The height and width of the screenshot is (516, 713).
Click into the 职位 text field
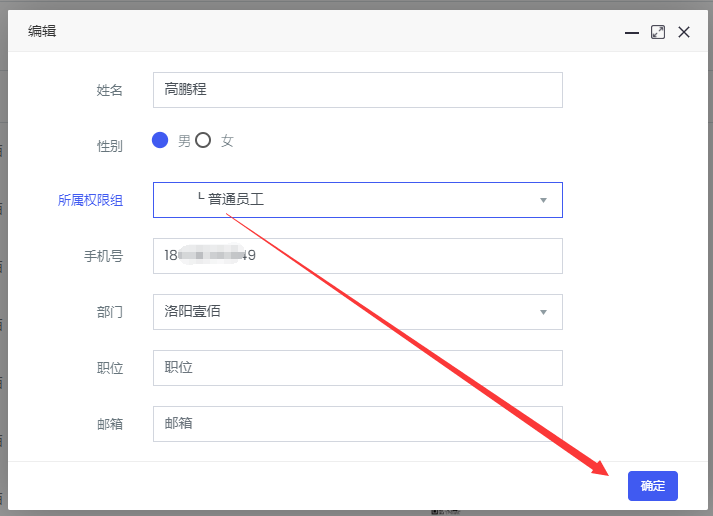coord(358,368)
